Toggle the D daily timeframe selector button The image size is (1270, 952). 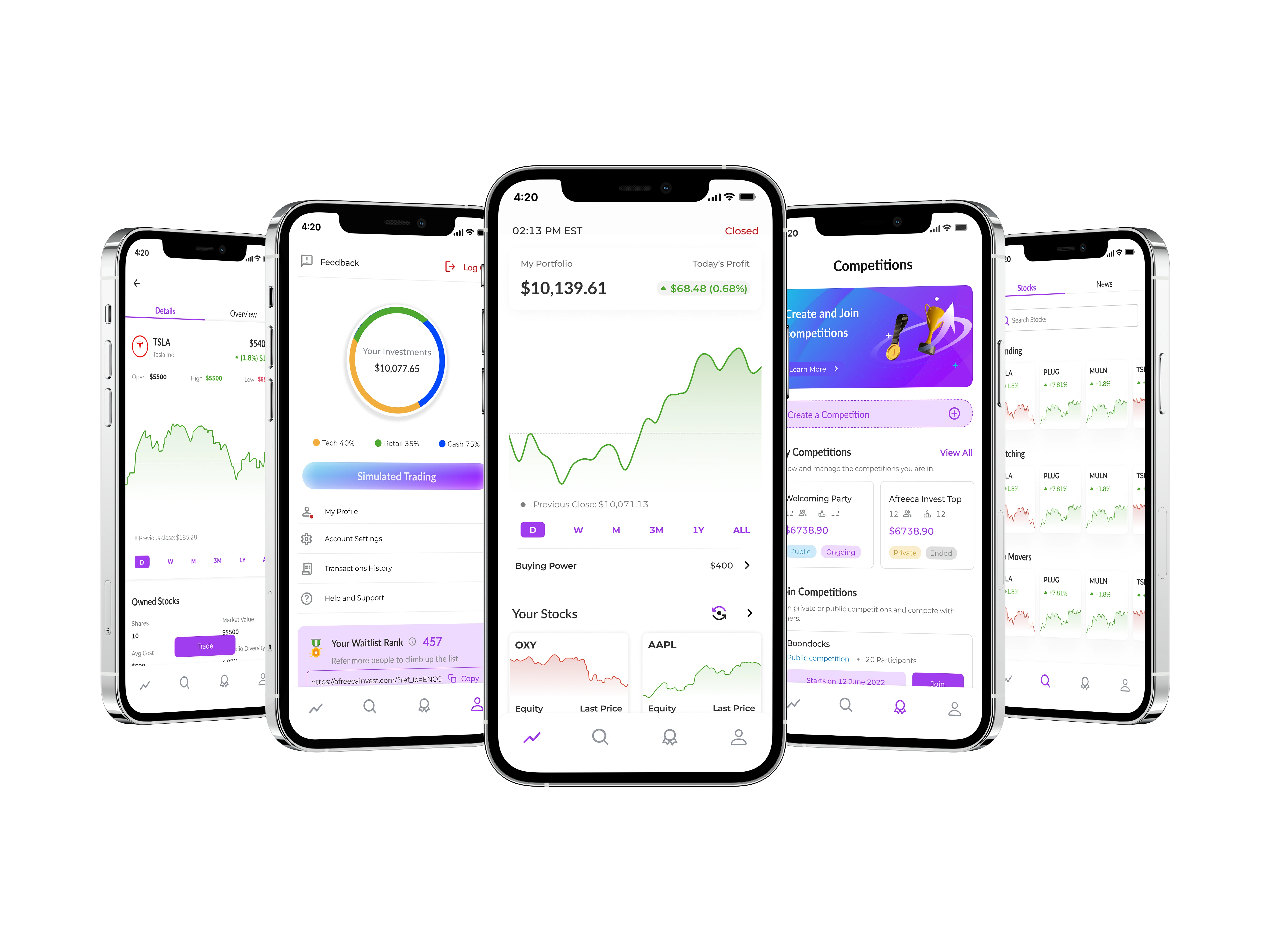point(533,530)
